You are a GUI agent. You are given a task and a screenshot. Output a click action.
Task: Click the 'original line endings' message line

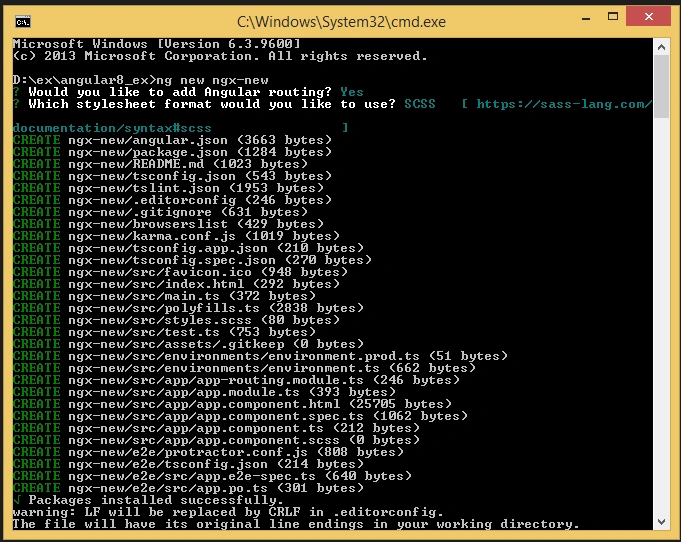(296, 525)
